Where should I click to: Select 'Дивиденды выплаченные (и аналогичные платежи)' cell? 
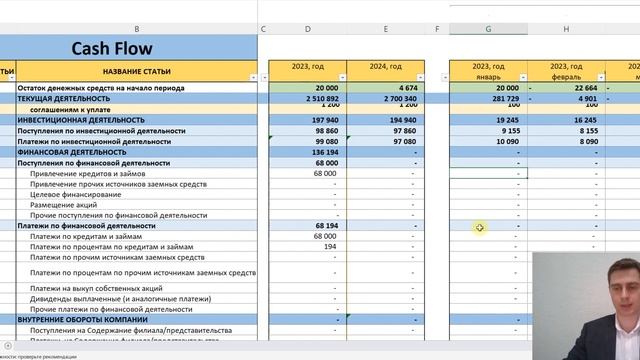(x=137, y=299)
